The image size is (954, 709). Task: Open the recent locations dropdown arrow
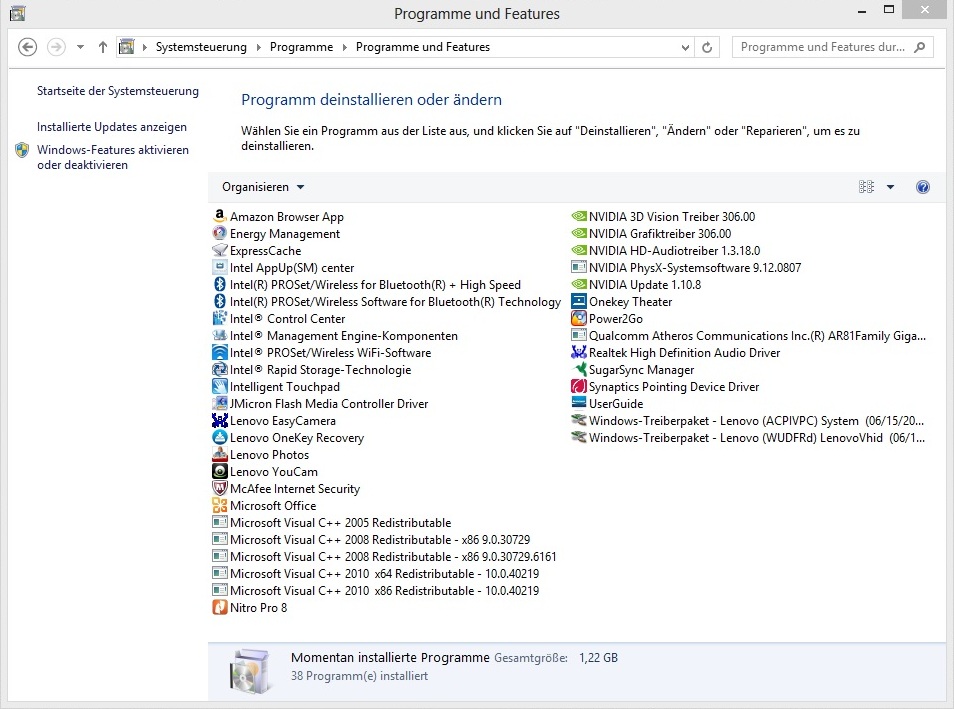click(80, 47)
